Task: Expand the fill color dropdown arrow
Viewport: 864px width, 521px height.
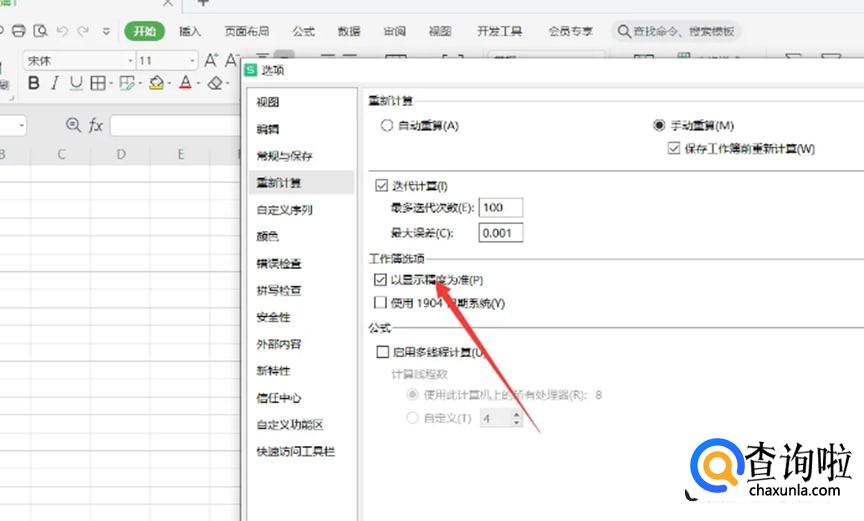Action: click(x=169, y=84)
